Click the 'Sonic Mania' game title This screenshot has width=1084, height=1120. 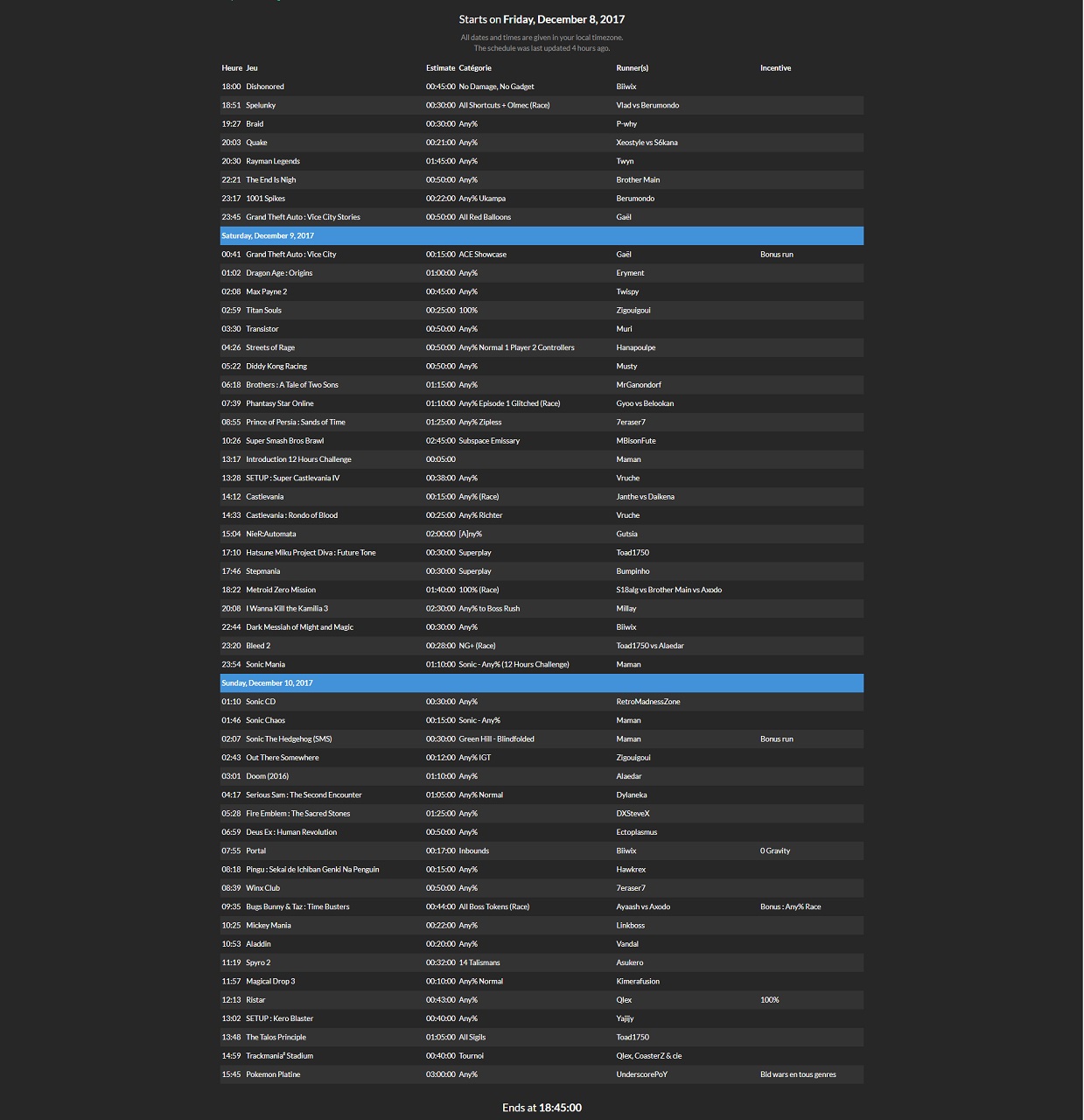click(x=266, y=665)
